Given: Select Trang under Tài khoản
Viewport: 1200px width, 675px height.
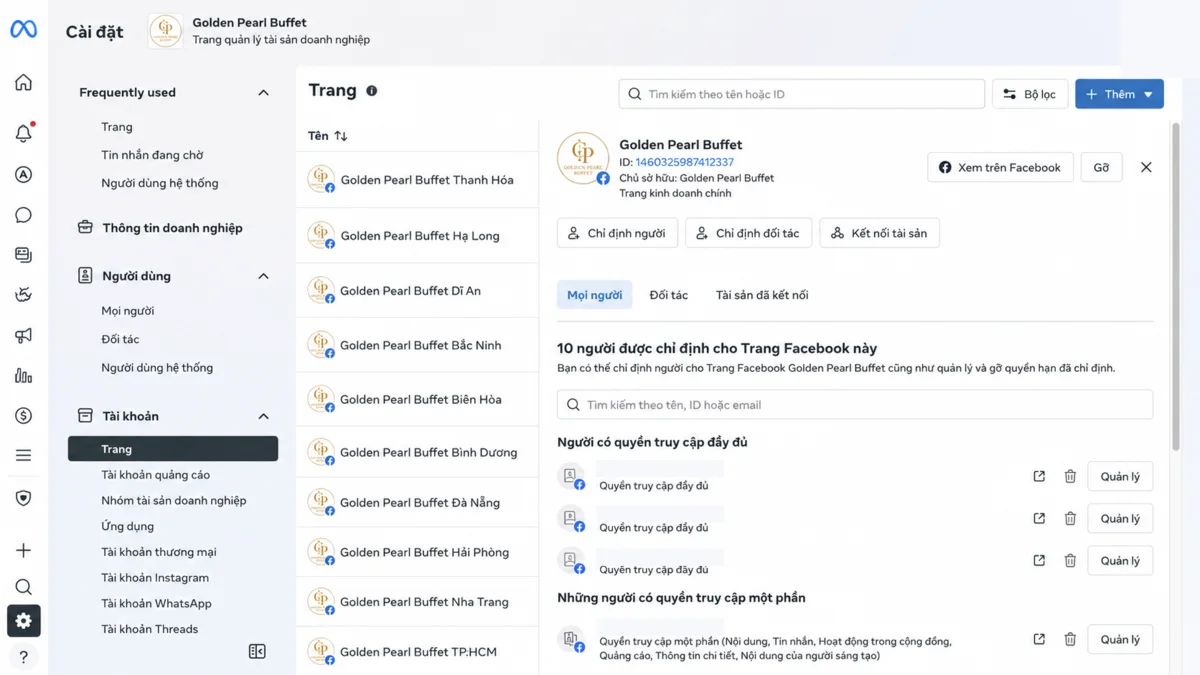Looking at the screenshot, I should coord(173,449).
